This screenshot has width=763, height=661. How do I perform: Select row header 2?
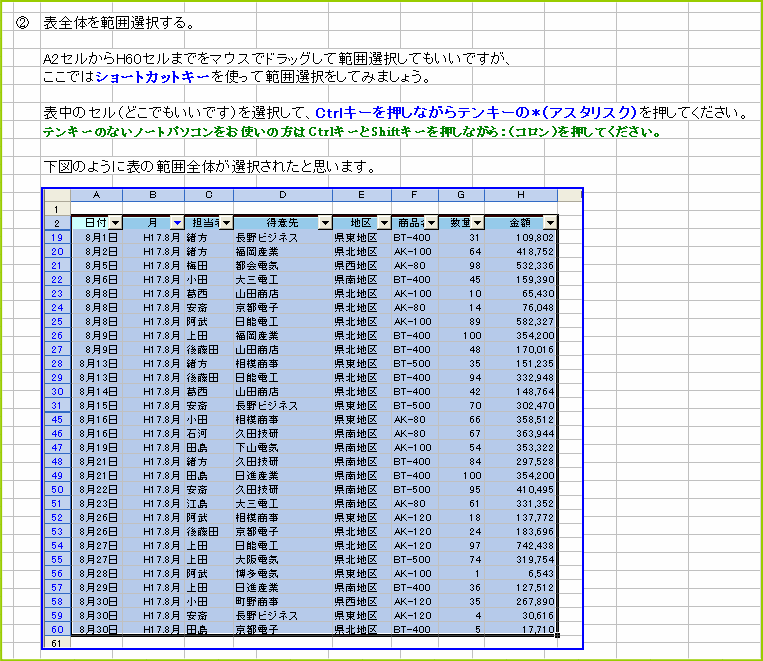click(57, 223)
